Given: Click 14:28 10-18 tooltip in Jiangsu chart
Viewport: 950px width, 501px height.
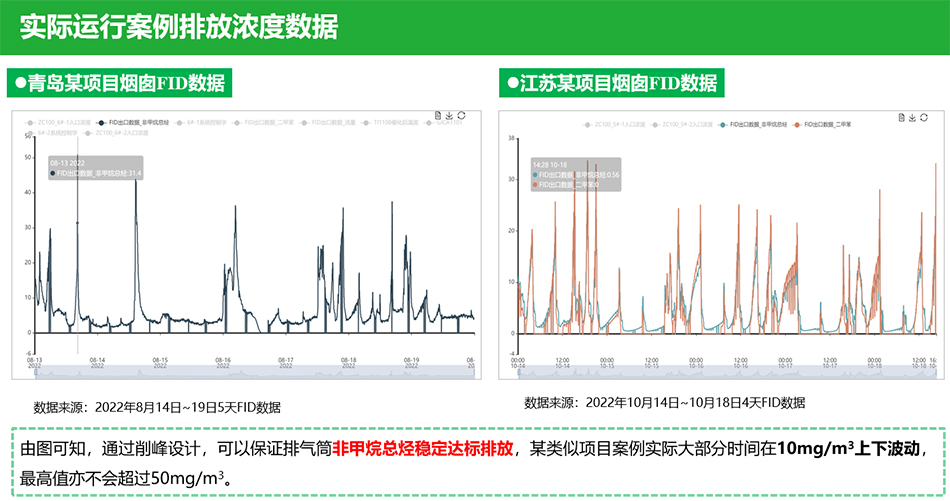Looking at the screenshot, I should tap(576, 175).
